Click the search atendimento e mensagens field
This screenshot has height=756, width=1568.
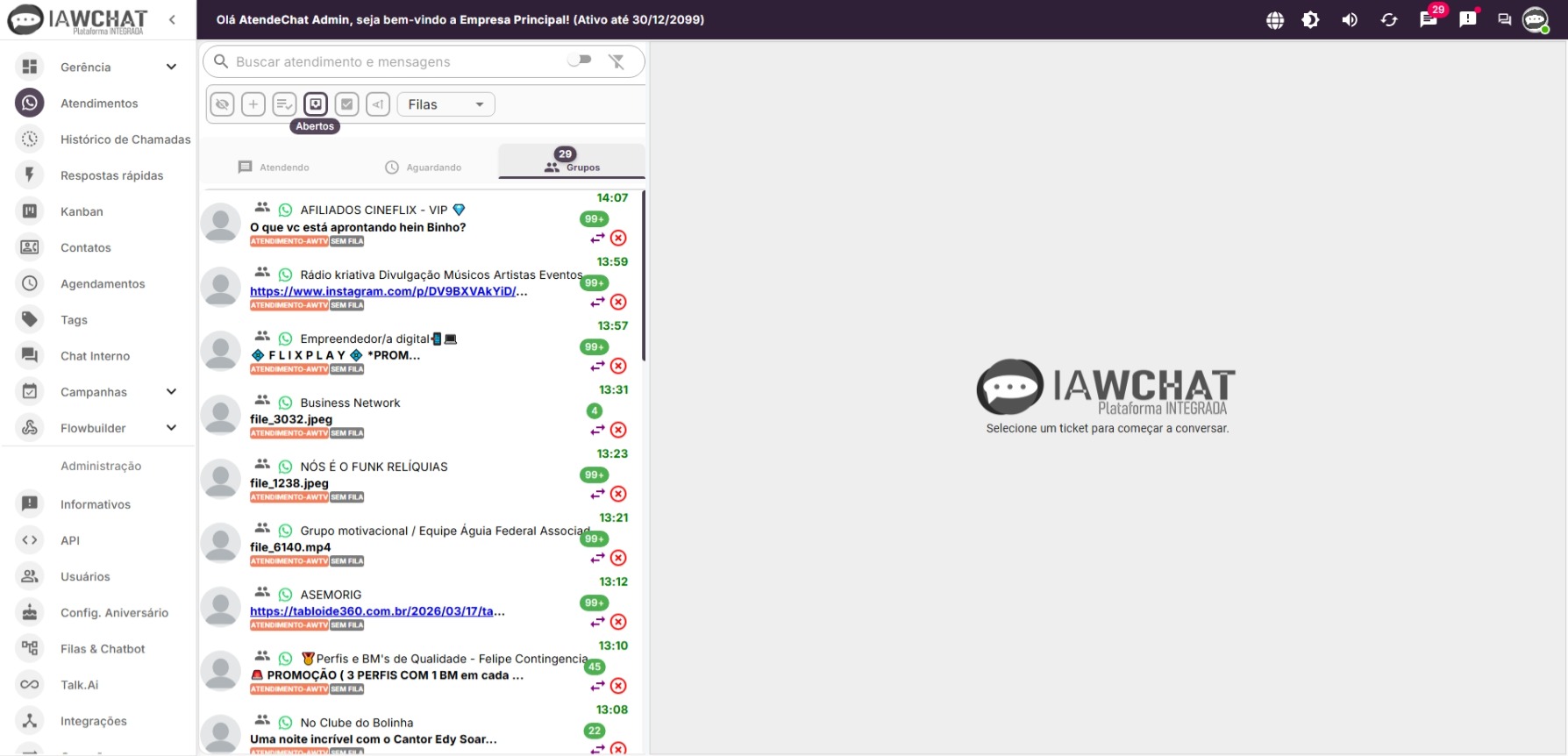[x=395, y=61]
